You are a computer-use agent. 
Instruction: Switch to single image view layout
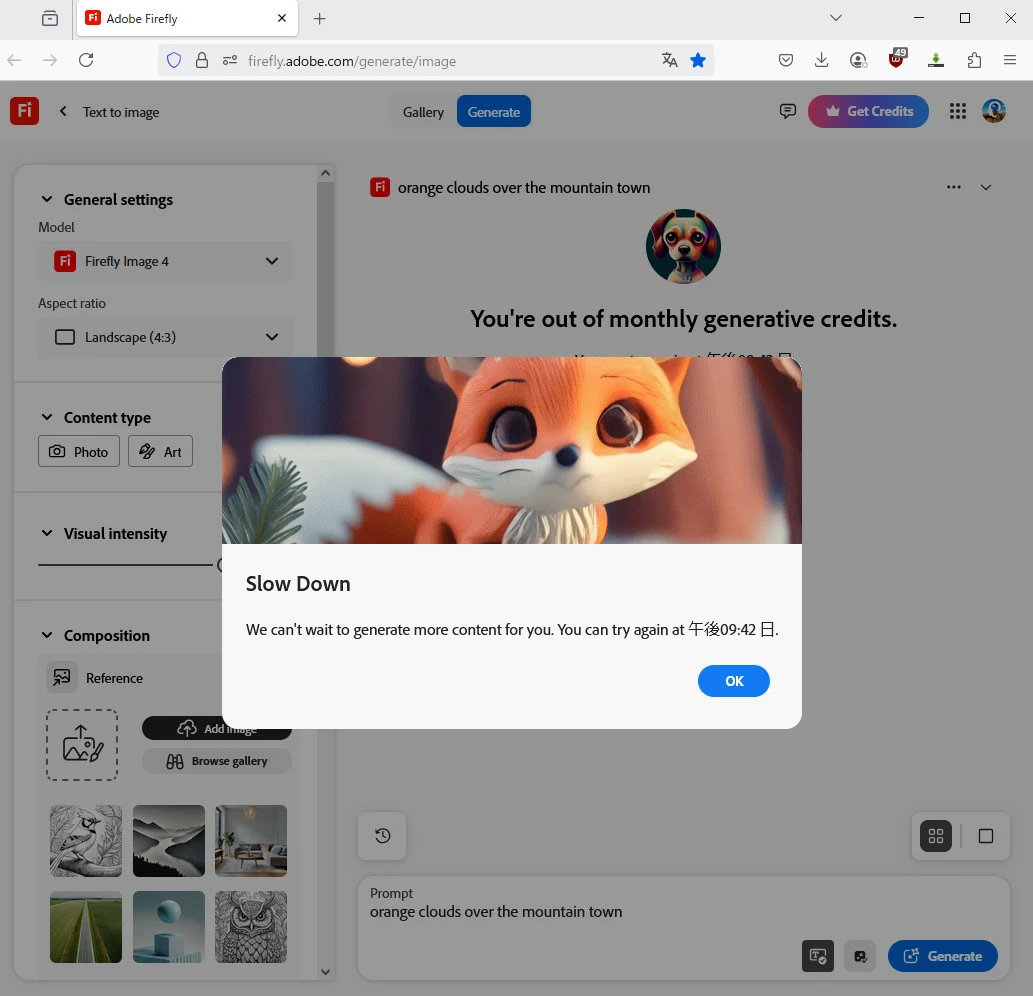click(986, 836)
